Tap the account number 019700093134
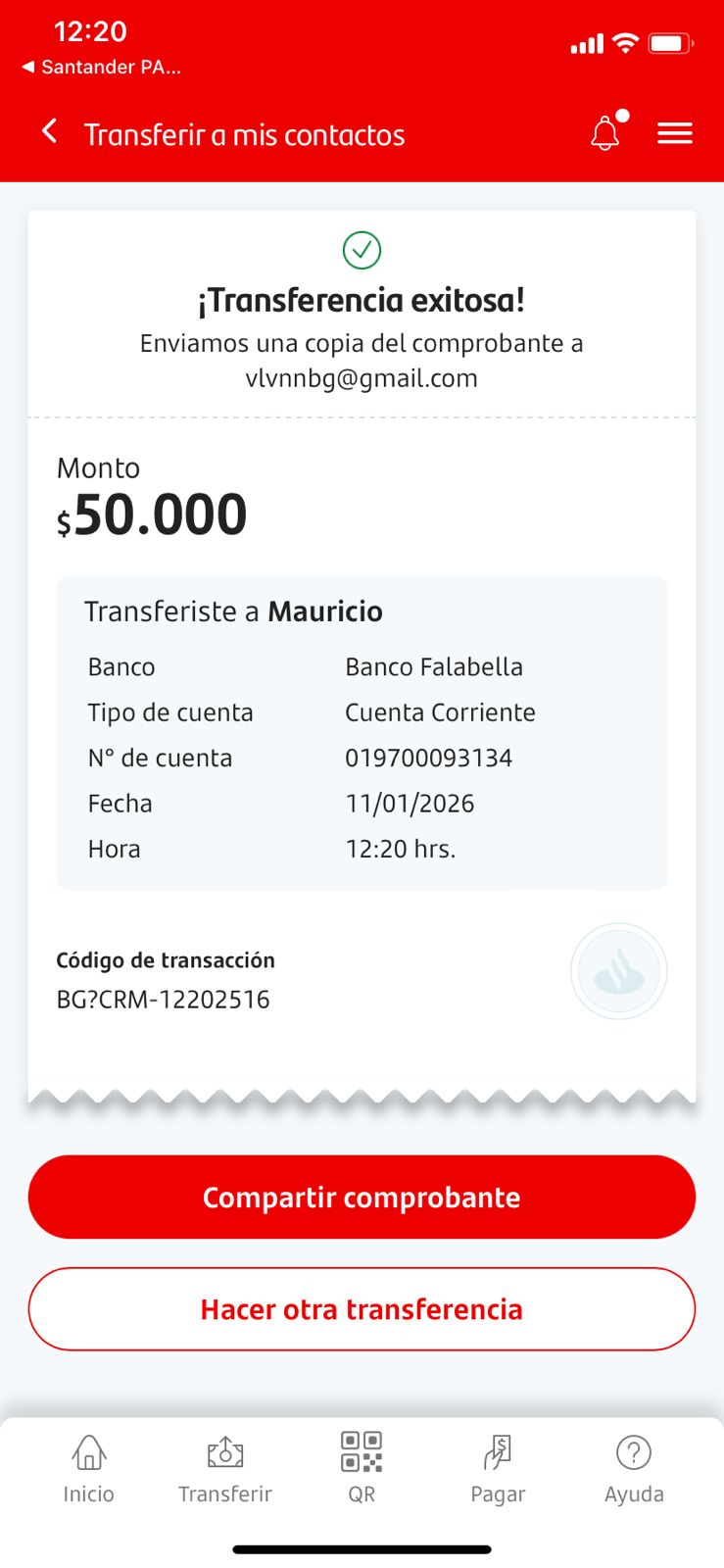The height and width of the screenshot is (1568, 724). pyautogui.click(x=428, y=758)
